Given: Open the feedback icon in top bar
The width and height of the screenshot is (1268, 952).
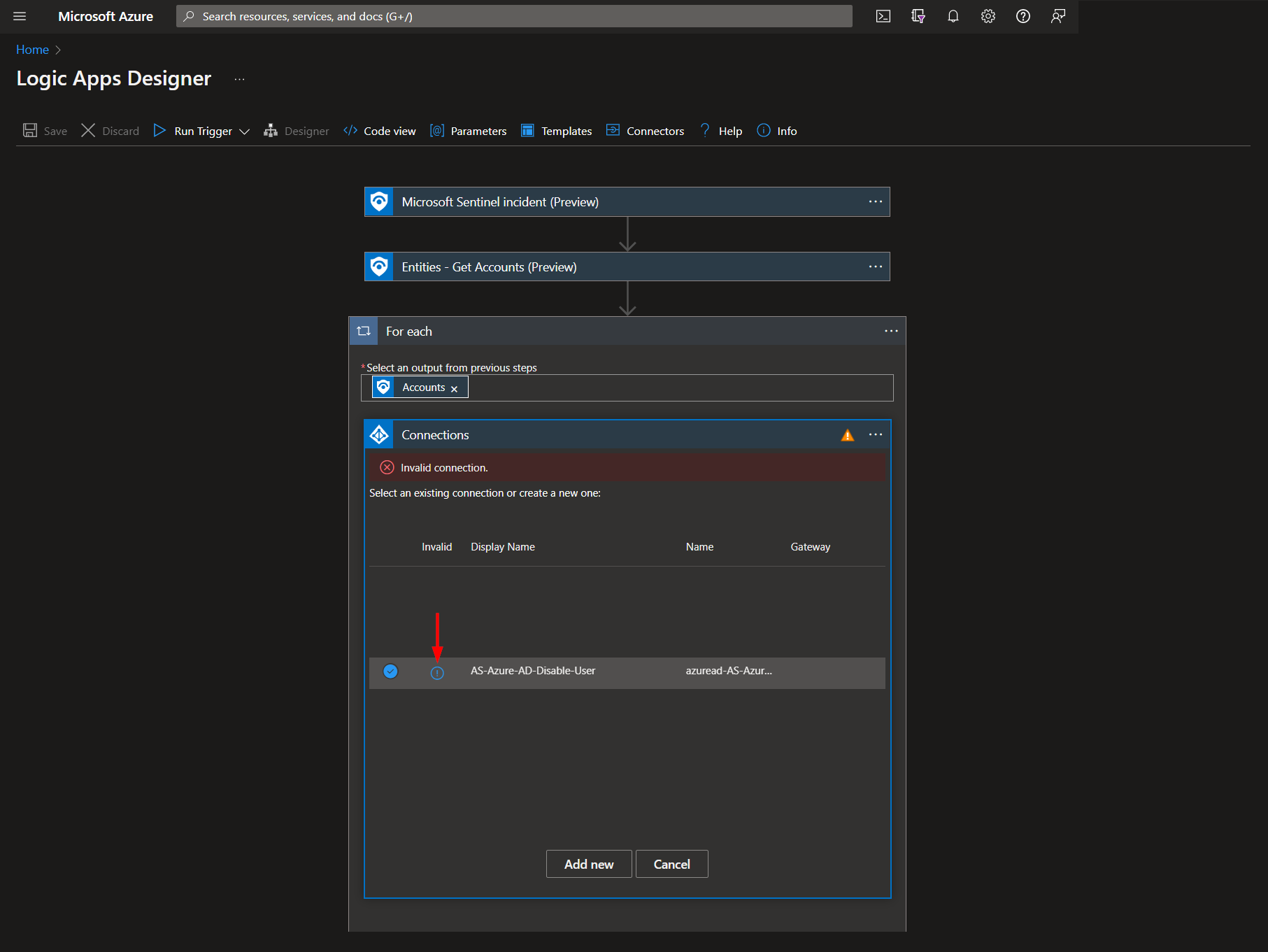Looking at the screenshot, I should click(1058, 16).
